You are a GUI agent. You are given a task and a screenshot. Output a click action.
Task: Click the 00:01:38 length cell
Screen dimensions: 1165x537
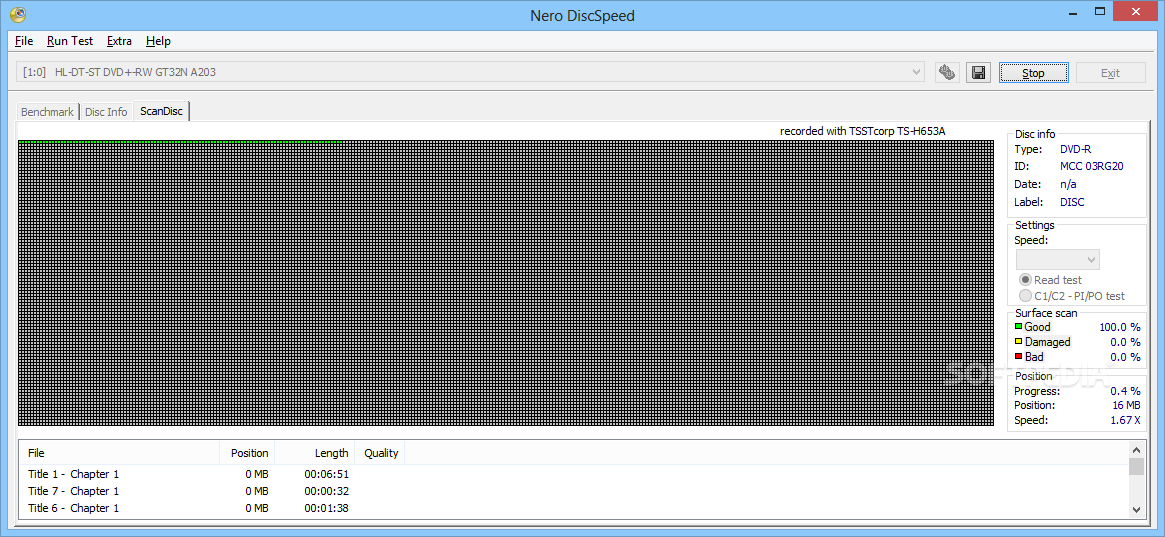click(x=326, y=508)
